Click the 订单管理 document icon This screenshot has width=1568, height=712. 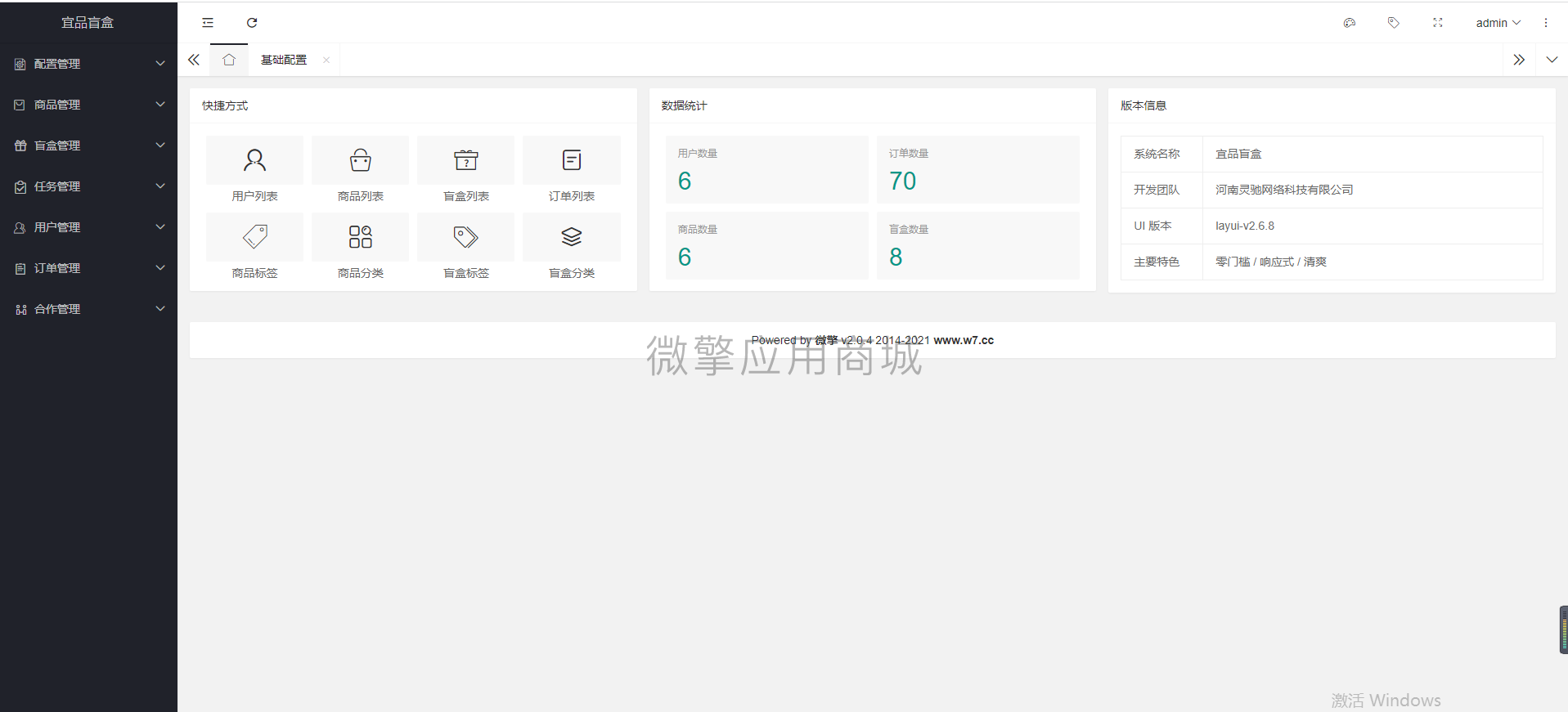(20, 268)
